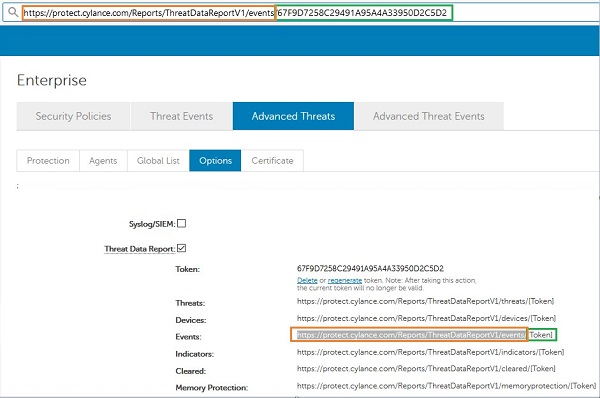Click the regenerate token link
600x398 pixels.
click(x=345, y=280)
